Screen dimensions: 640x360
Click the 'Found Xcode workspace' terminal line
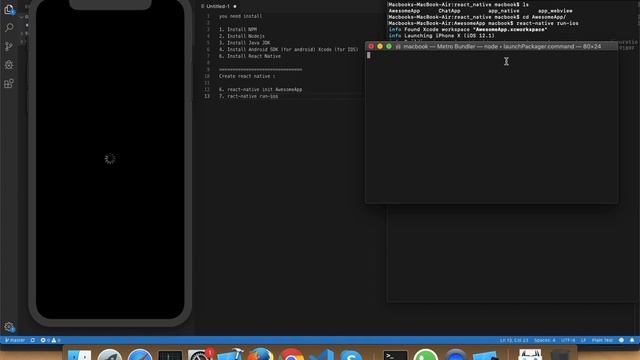[468, 29]
